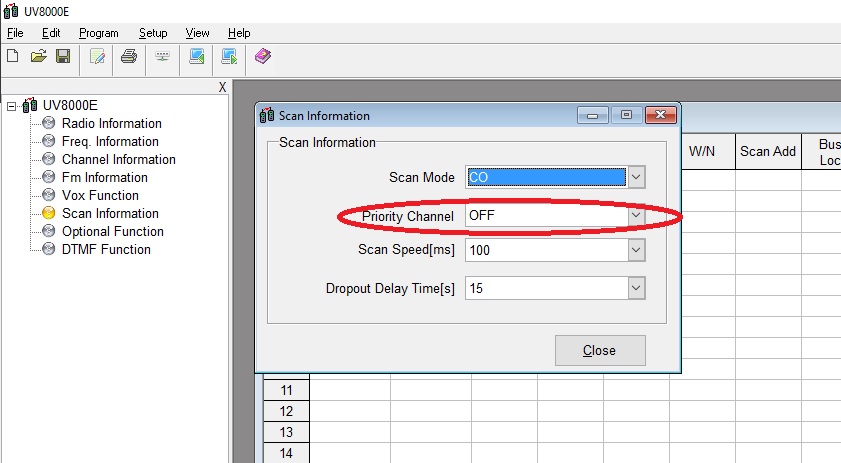The image size is (841, 463).
Task: Click the communication port toolbar icon
Action: [163, 55]
